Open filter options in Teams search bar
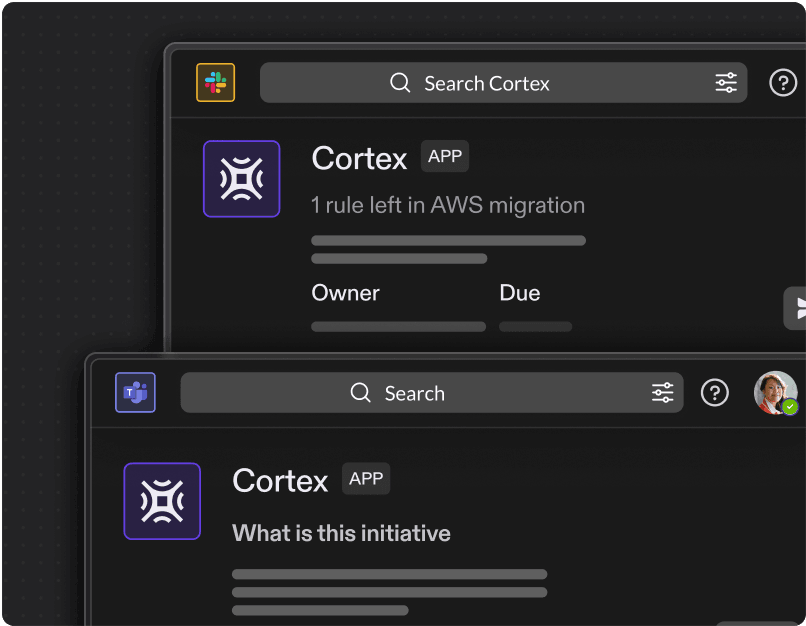 tap(662, 393)
